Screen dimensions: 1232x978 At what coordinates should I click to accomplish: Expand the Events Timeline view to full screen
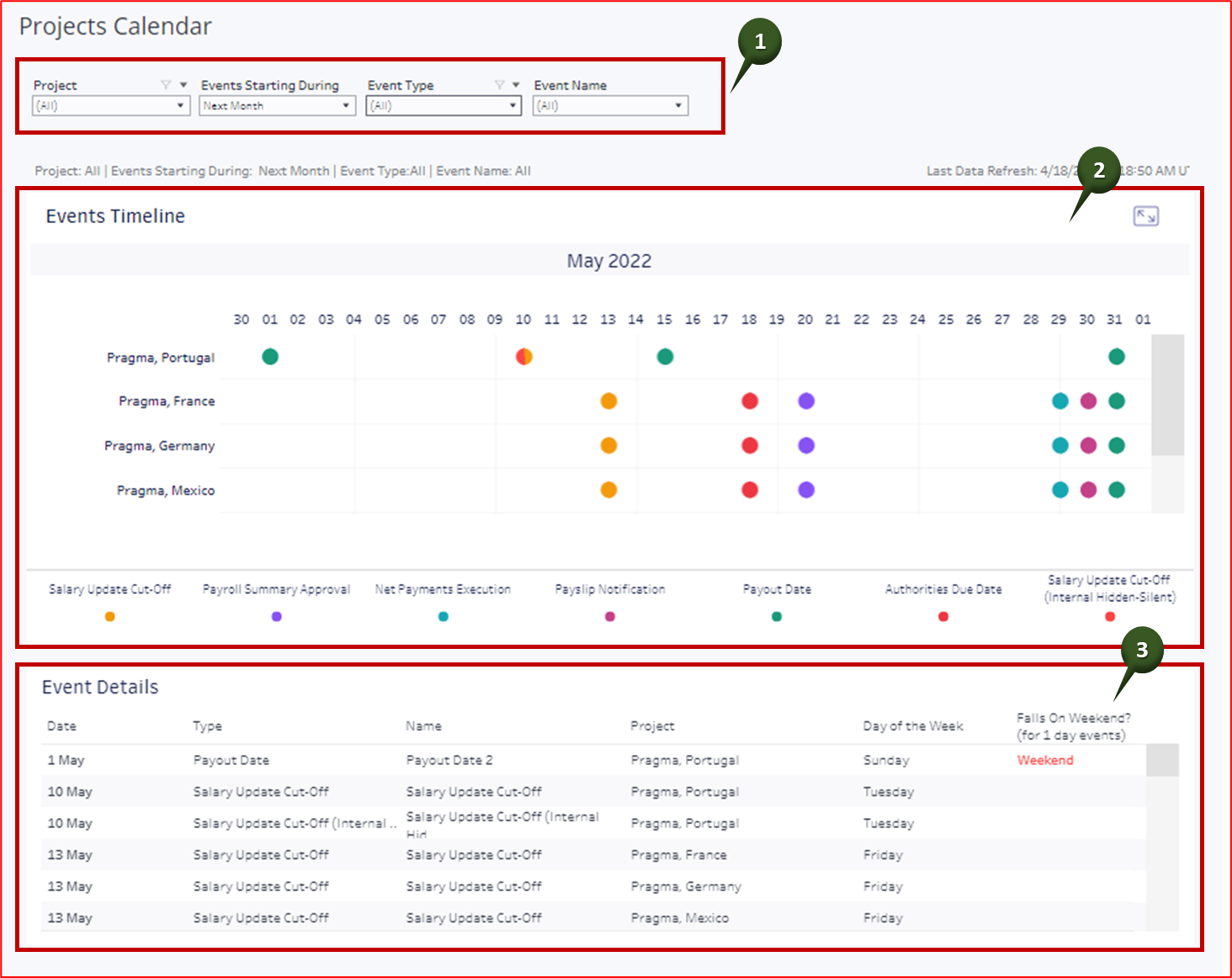(1144, 215)
